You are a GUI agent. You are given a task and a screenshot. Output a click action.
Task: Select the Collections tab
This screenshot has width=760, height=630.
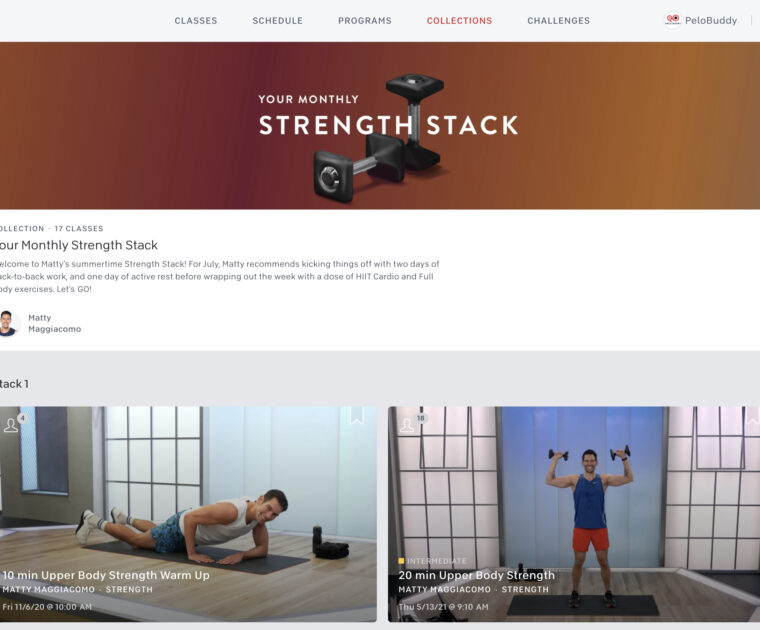[459, 21]
